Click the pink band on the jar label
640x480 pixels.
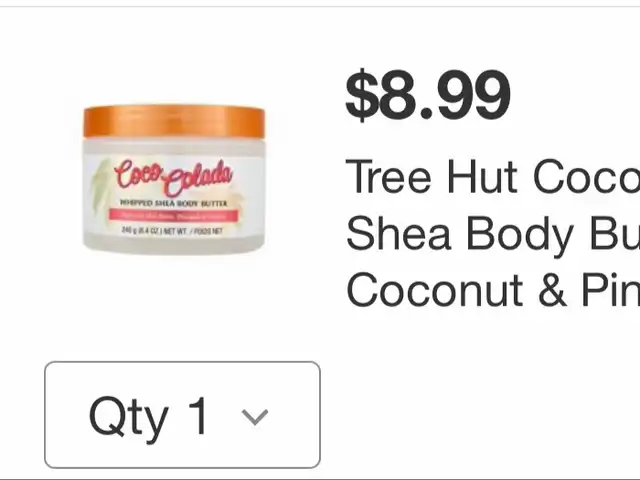173,215
